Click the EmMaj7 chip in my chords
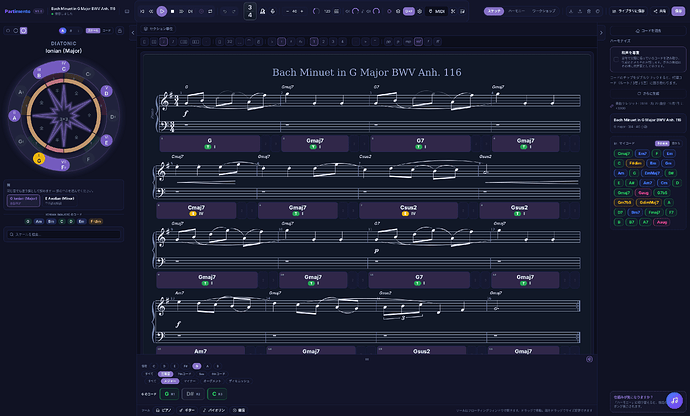The width and height of the screenshot is (690, 416). click(652, 173)
